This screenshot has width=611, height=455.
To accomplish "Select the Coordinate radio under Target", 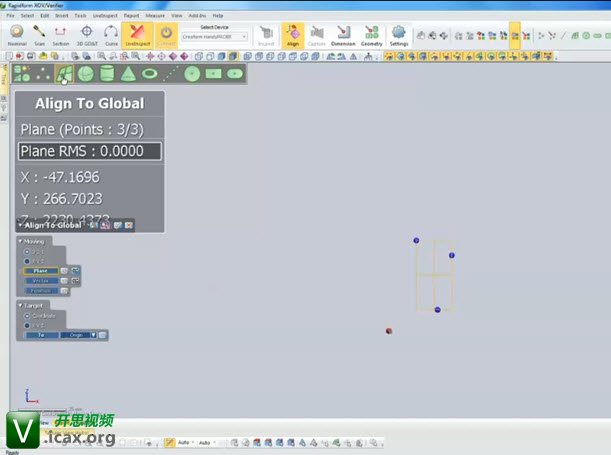I will point(27,316).
